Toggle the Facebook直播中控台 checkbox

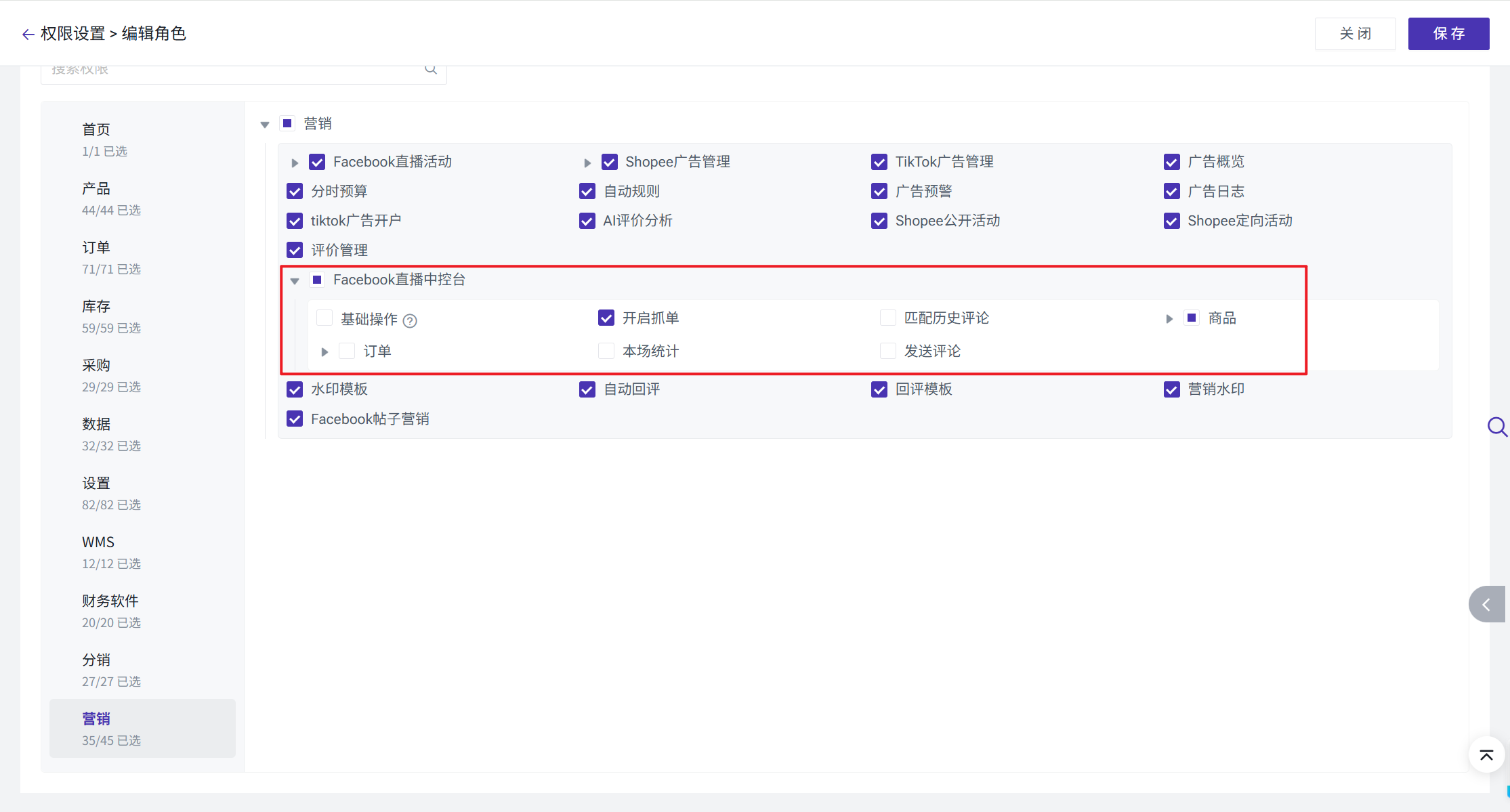click(x=317, y=280)
